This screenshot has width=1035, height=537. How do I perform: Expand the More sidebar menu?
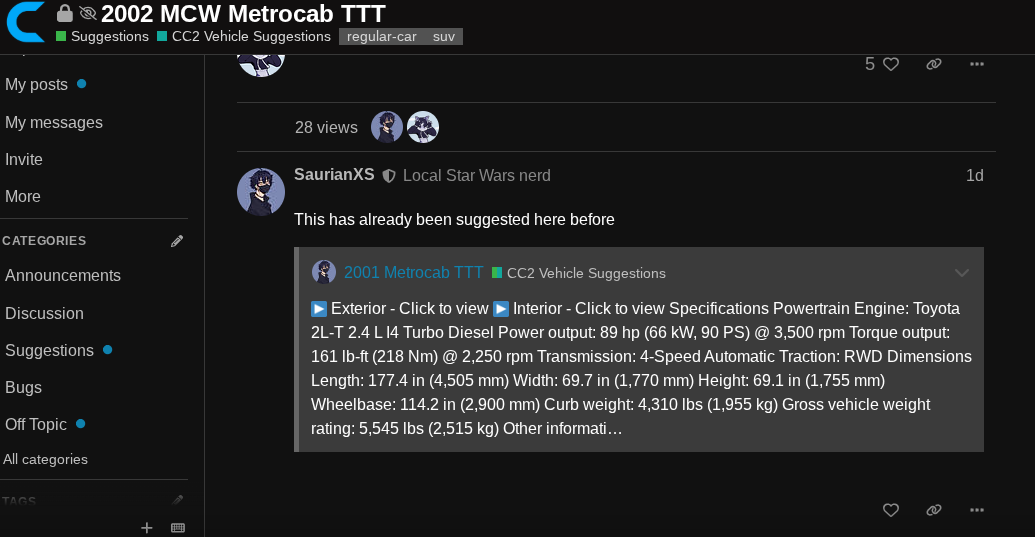click(x=23, y=196)
